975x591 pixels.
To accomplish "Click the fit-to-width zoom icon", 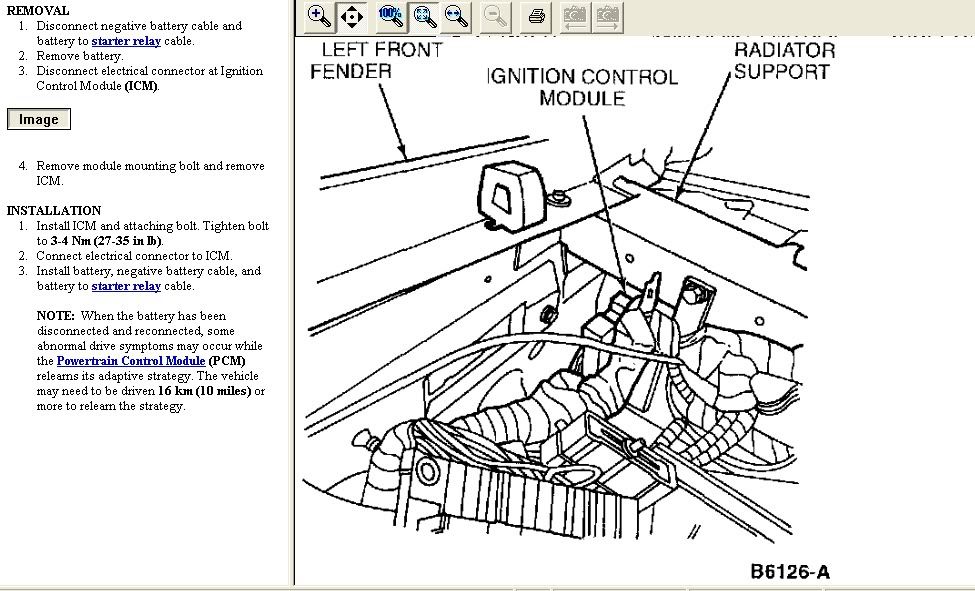I will point(456,16).
